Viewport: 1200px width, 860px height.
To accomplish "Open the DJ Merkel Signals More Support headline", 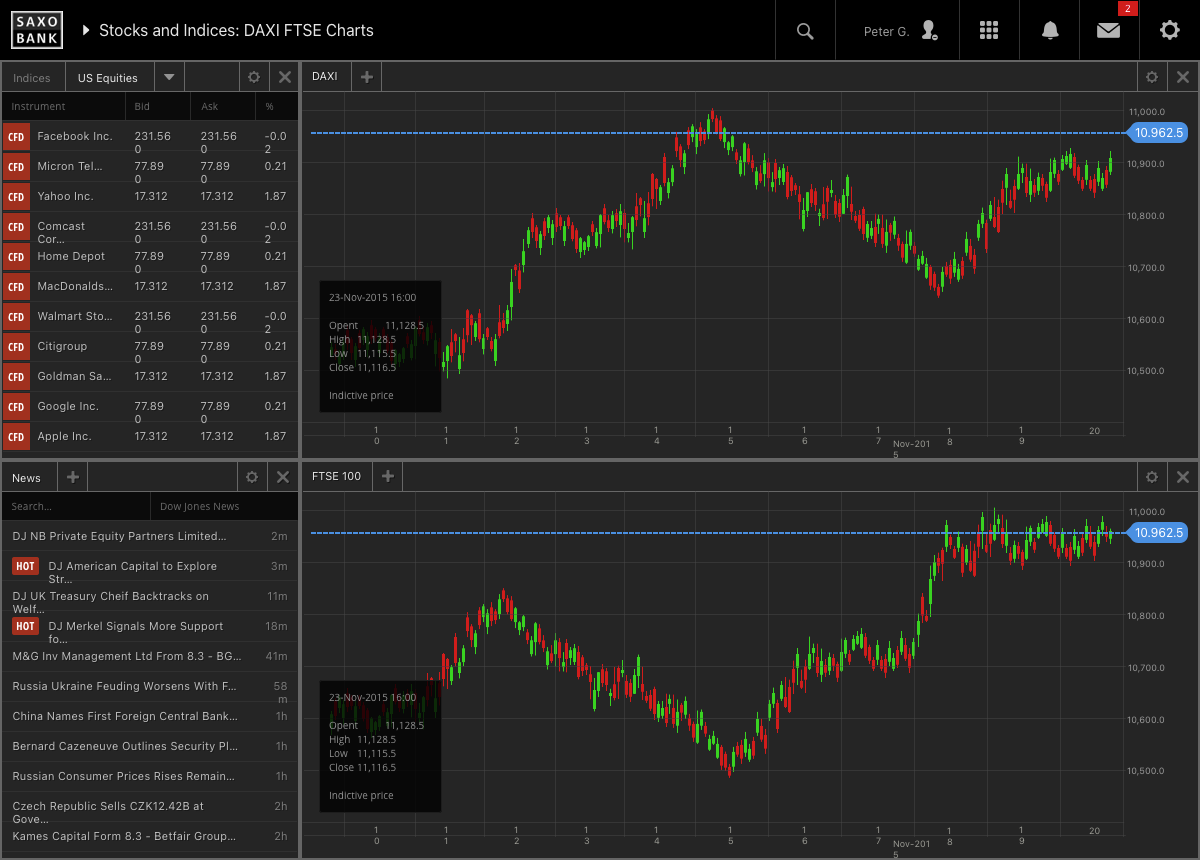I will pyautogui.click(x=135, y=627).
